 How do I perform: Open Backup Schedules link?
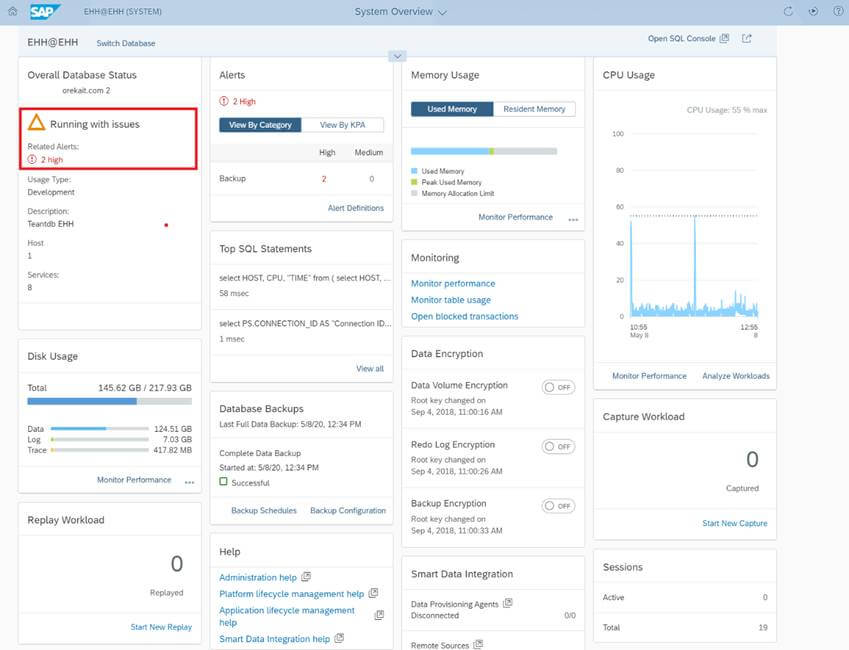pyautogui.click(x=264, y=510)
